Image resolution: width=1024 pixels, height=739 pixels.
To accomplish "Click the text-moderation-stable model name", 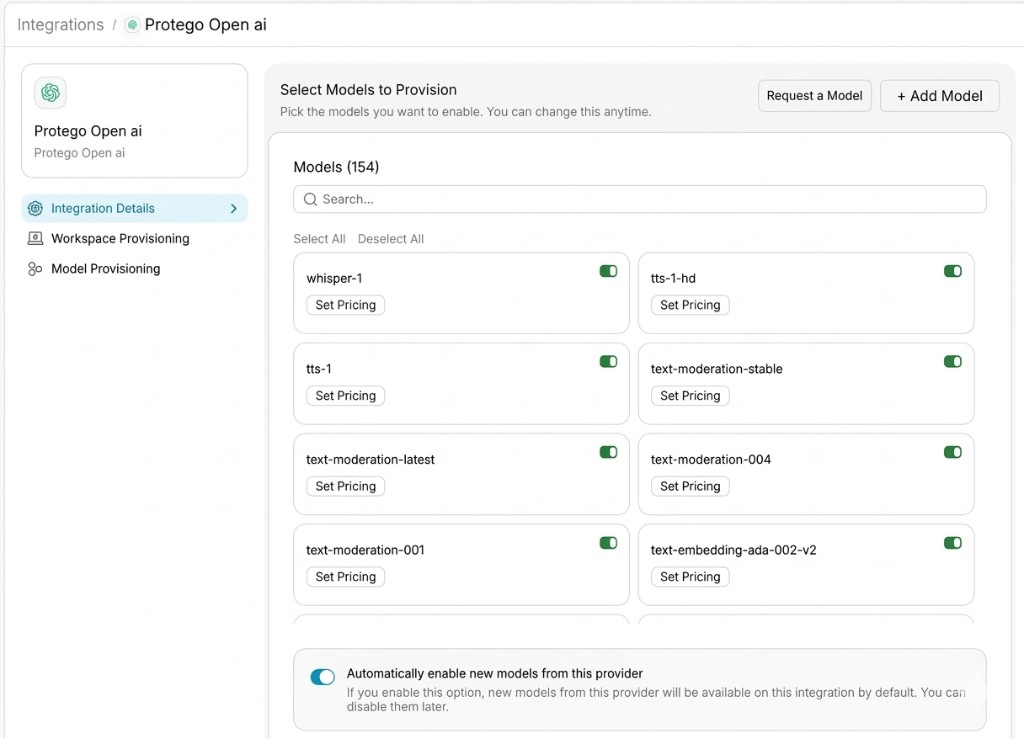I will tap(716, 369).
